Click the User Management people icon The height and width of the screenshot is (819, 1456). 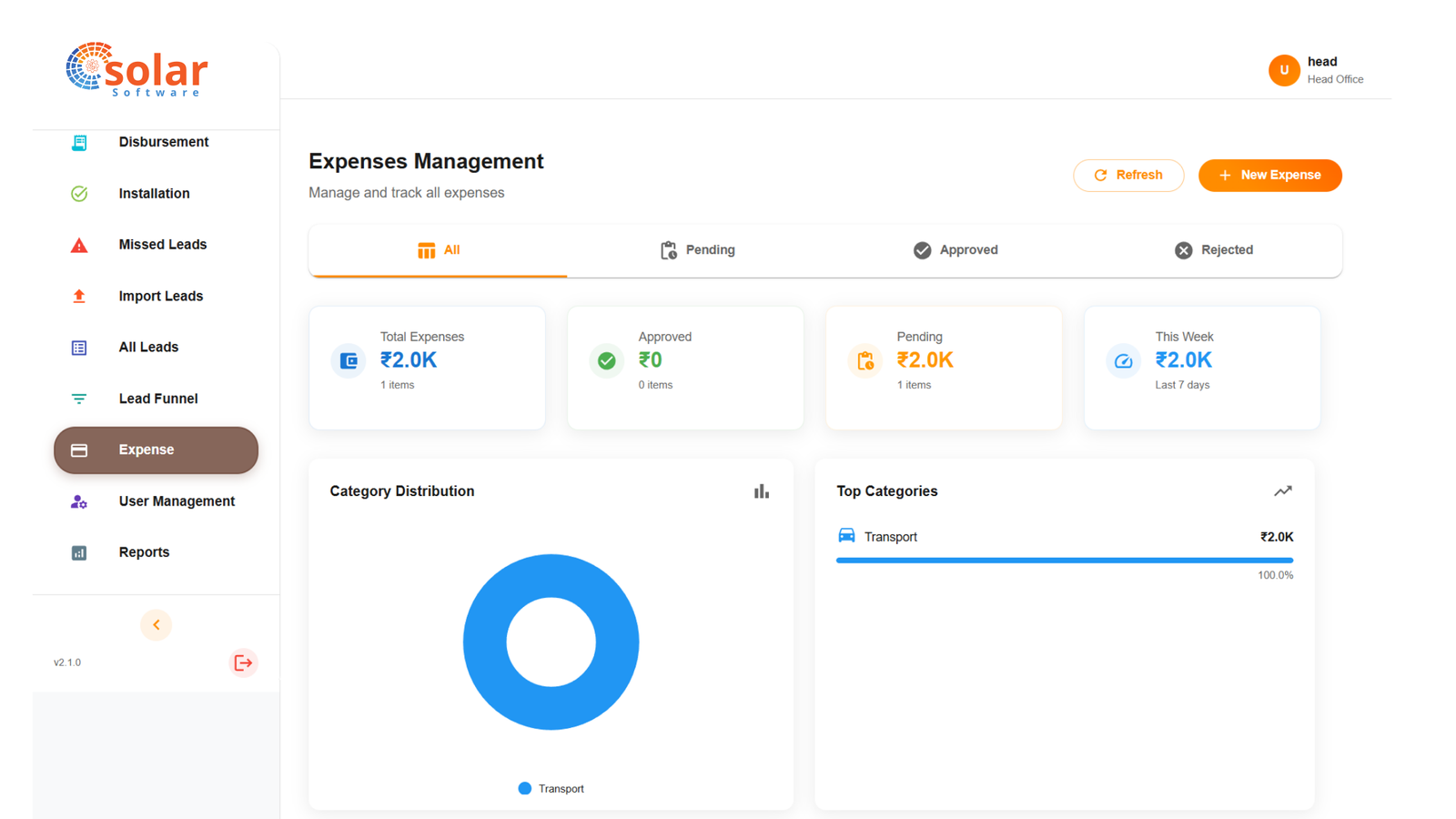pyautogui.click(x=79, y=501)
